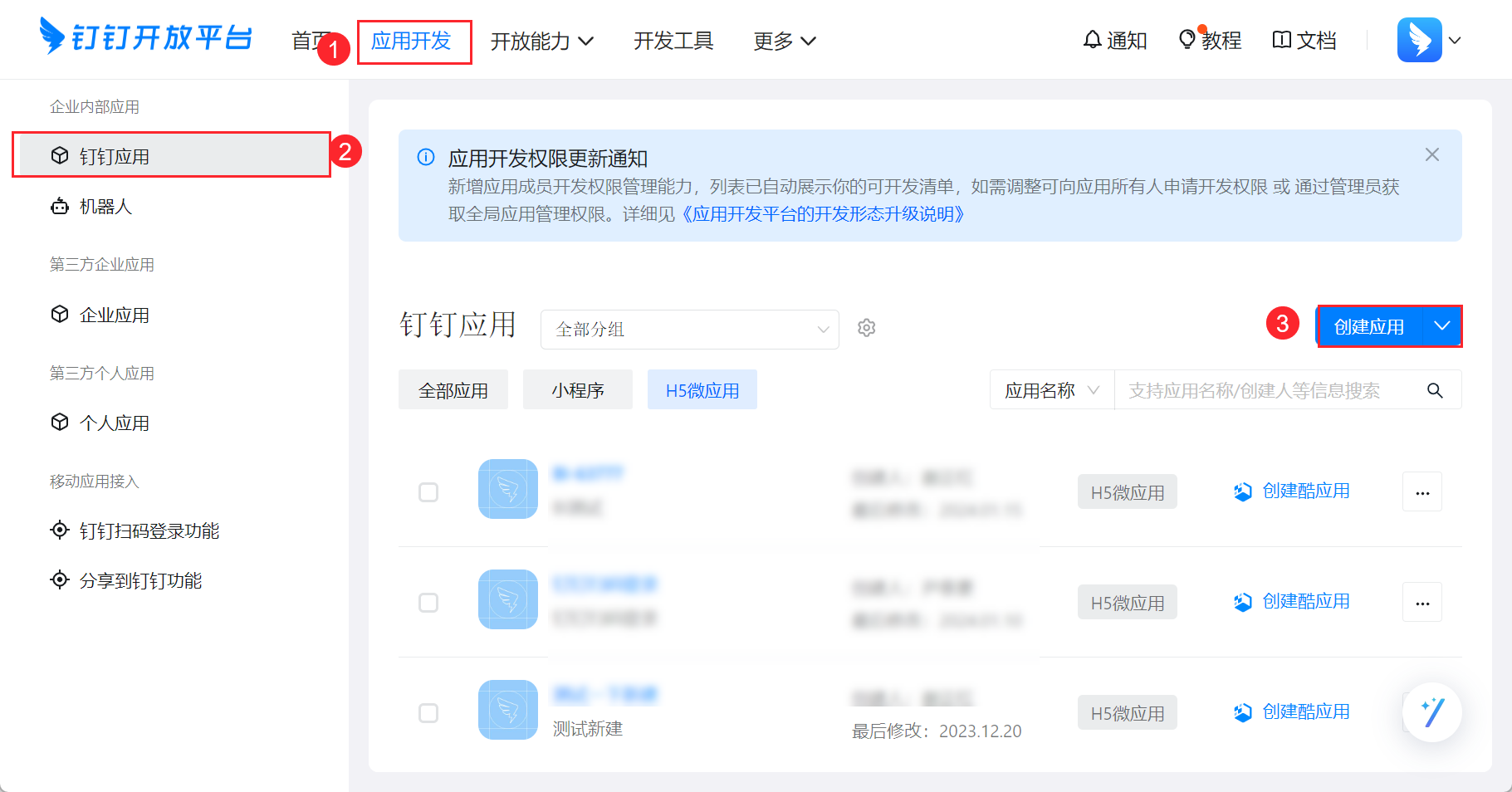Viewport: 1512px width, 792px height.
Task: Expand the 更多 menu
Action: pyautogui.click(x=785, y=41)
